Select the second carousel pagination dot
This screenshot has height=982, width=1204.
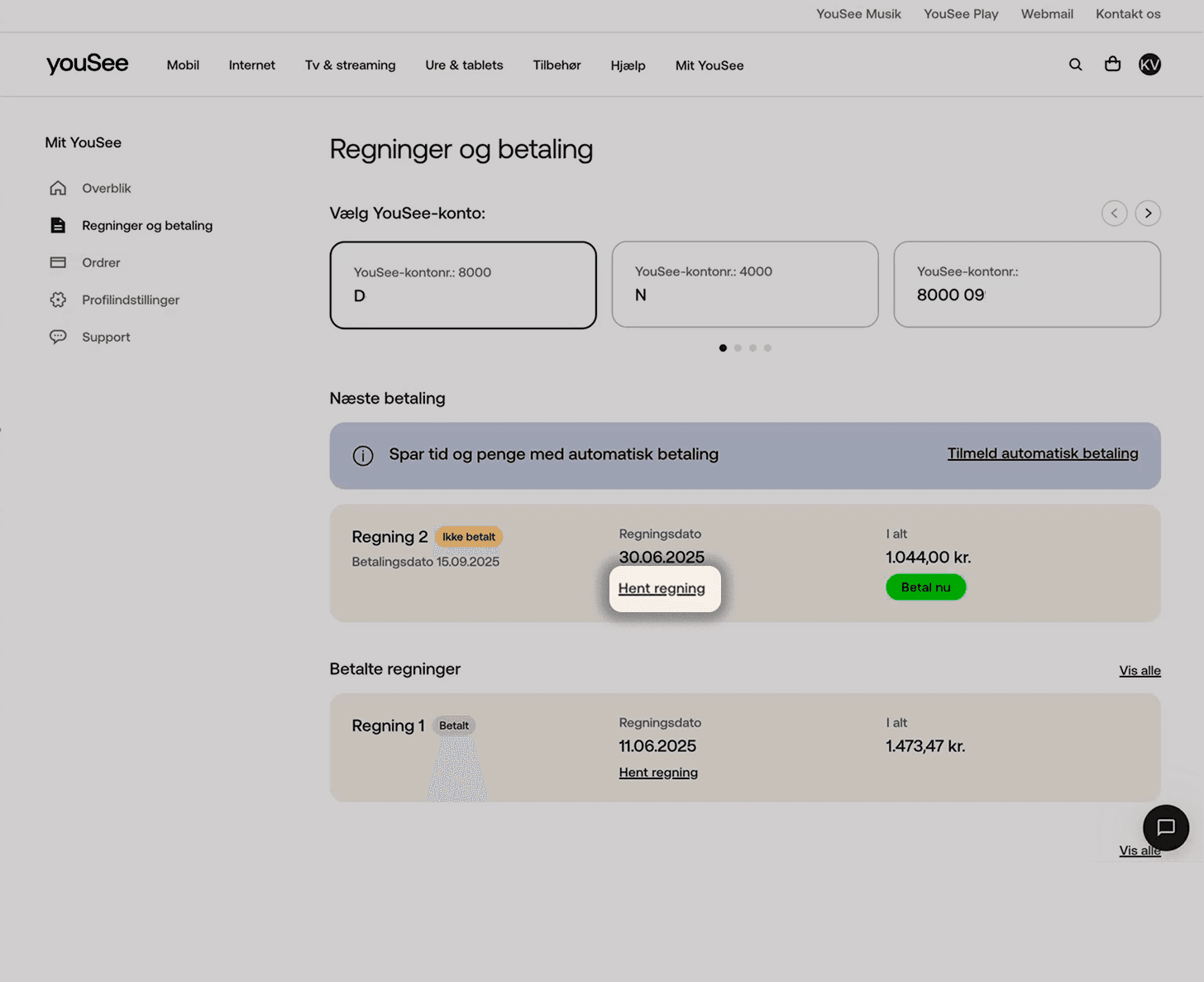[738, 347]
